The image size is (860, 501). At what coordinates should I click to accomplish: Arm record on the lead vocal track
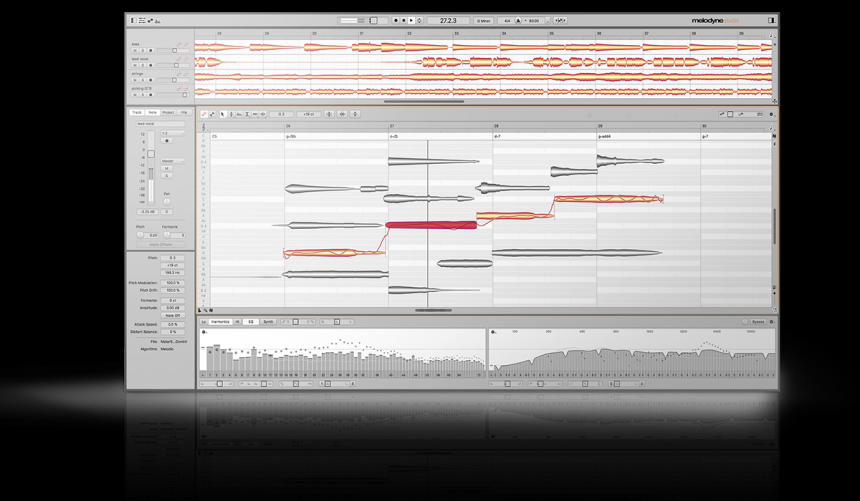tap(151, 65)
